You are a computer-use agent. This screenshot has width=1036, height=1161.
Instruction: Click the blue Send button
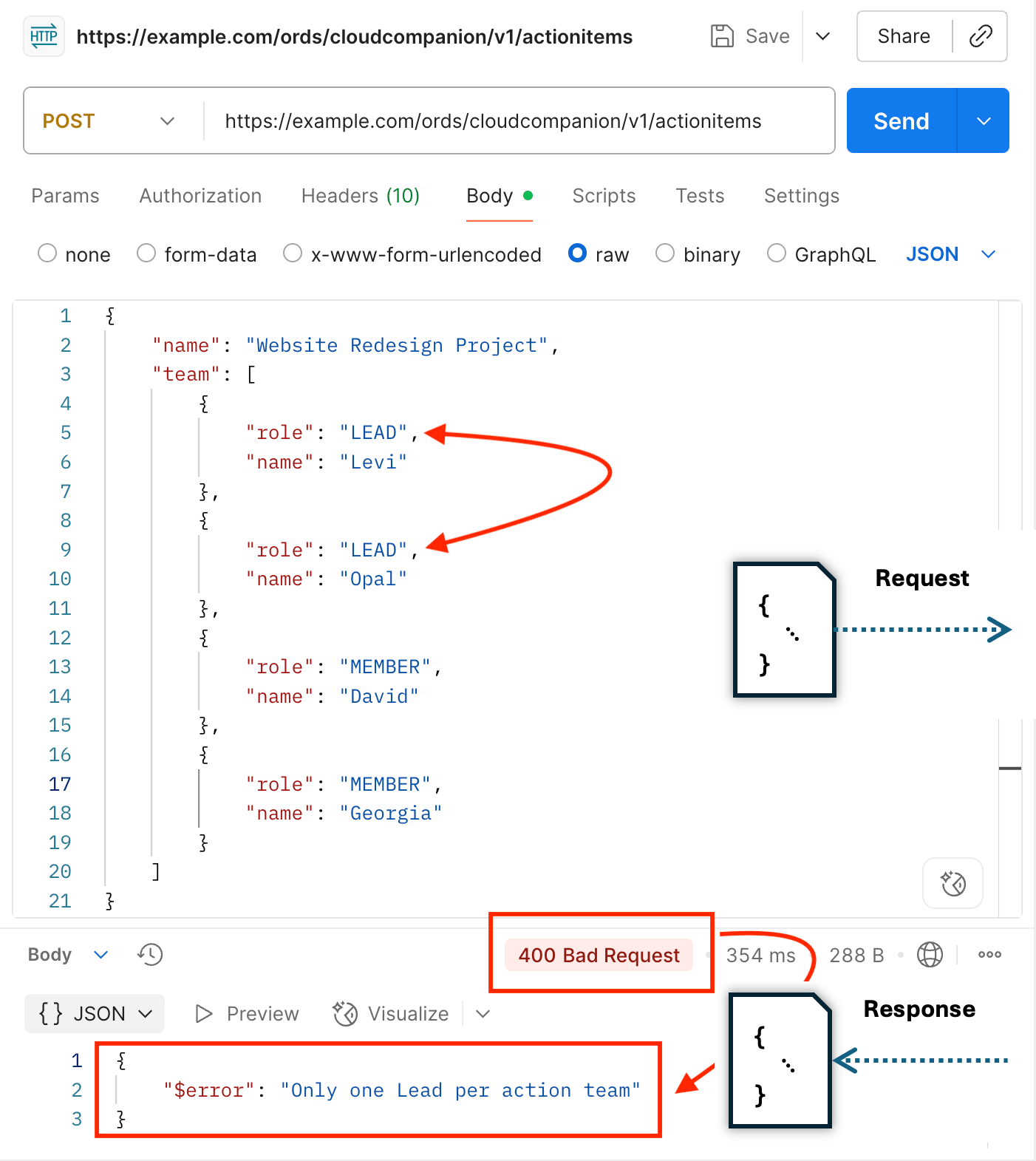(902, 121)
